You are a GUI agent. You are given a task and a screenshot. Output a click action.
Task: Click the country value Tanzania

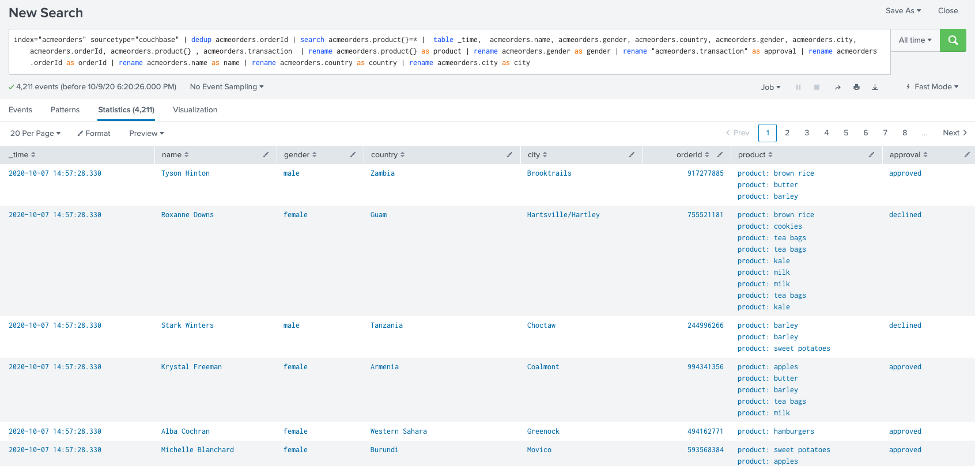tap(386, 325)
